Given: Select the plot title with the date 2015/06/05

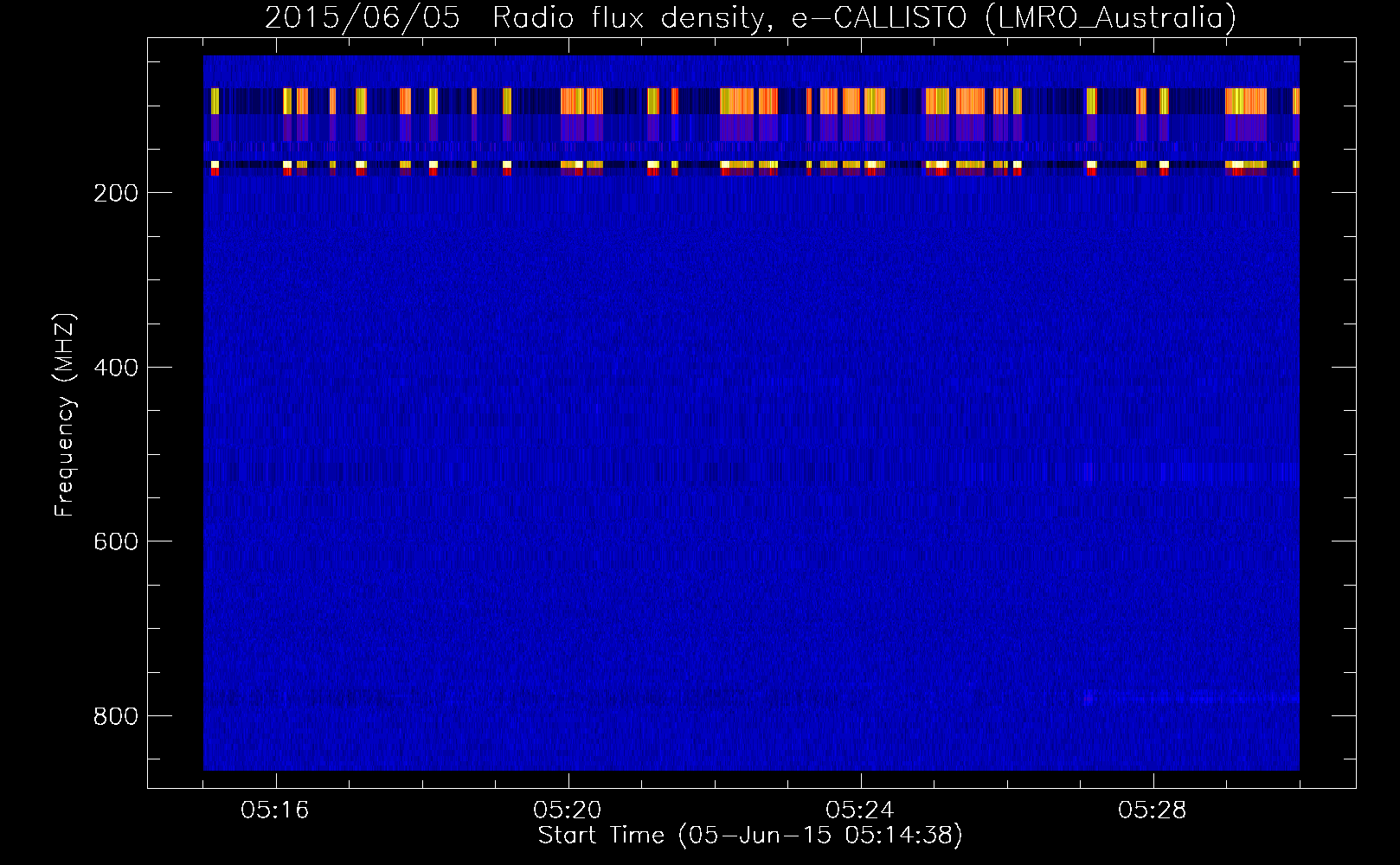Looking at the screenshot, I should pos(750,17).
